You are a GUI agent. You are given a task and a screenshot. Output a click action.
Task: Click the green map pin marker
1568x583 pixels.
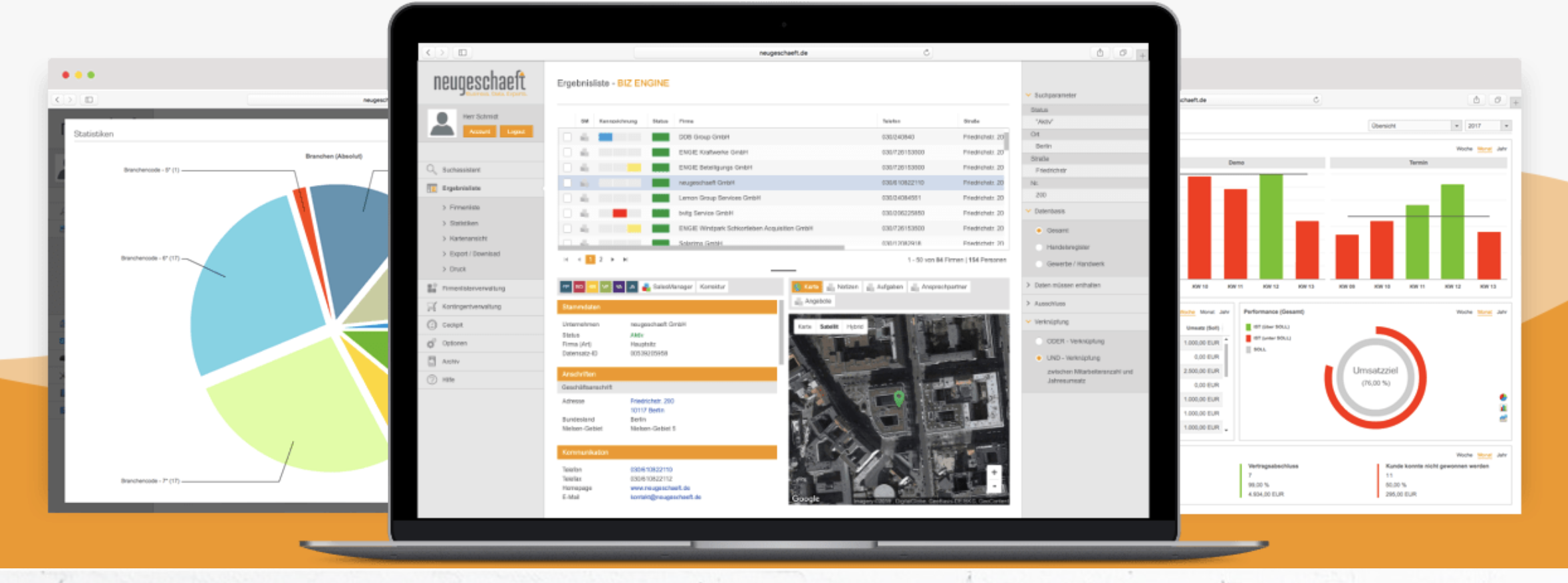coord(899,398)
